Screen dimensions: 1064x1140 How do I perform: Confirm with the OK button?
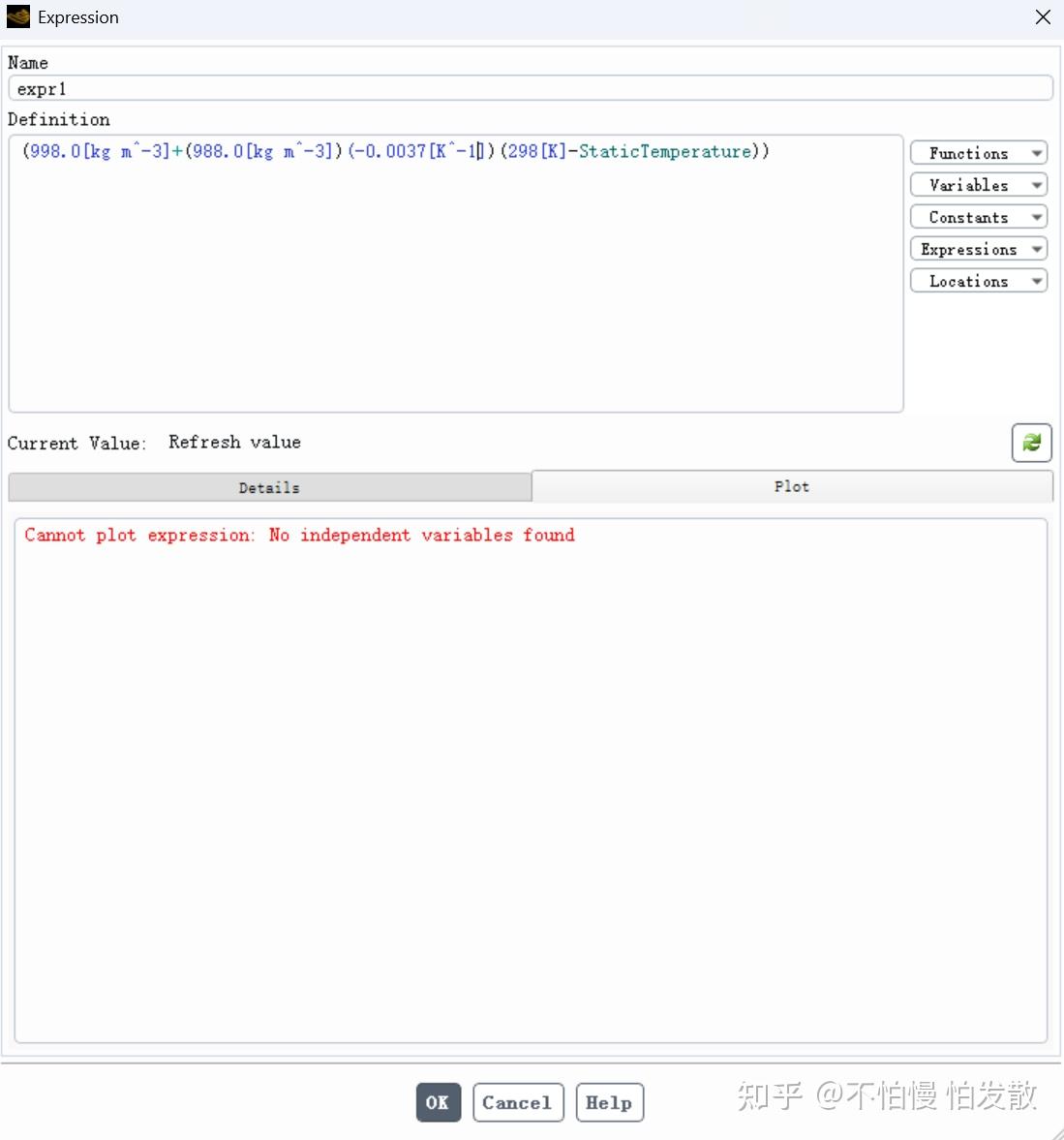pyautogui.click(x=439, y=1102)
